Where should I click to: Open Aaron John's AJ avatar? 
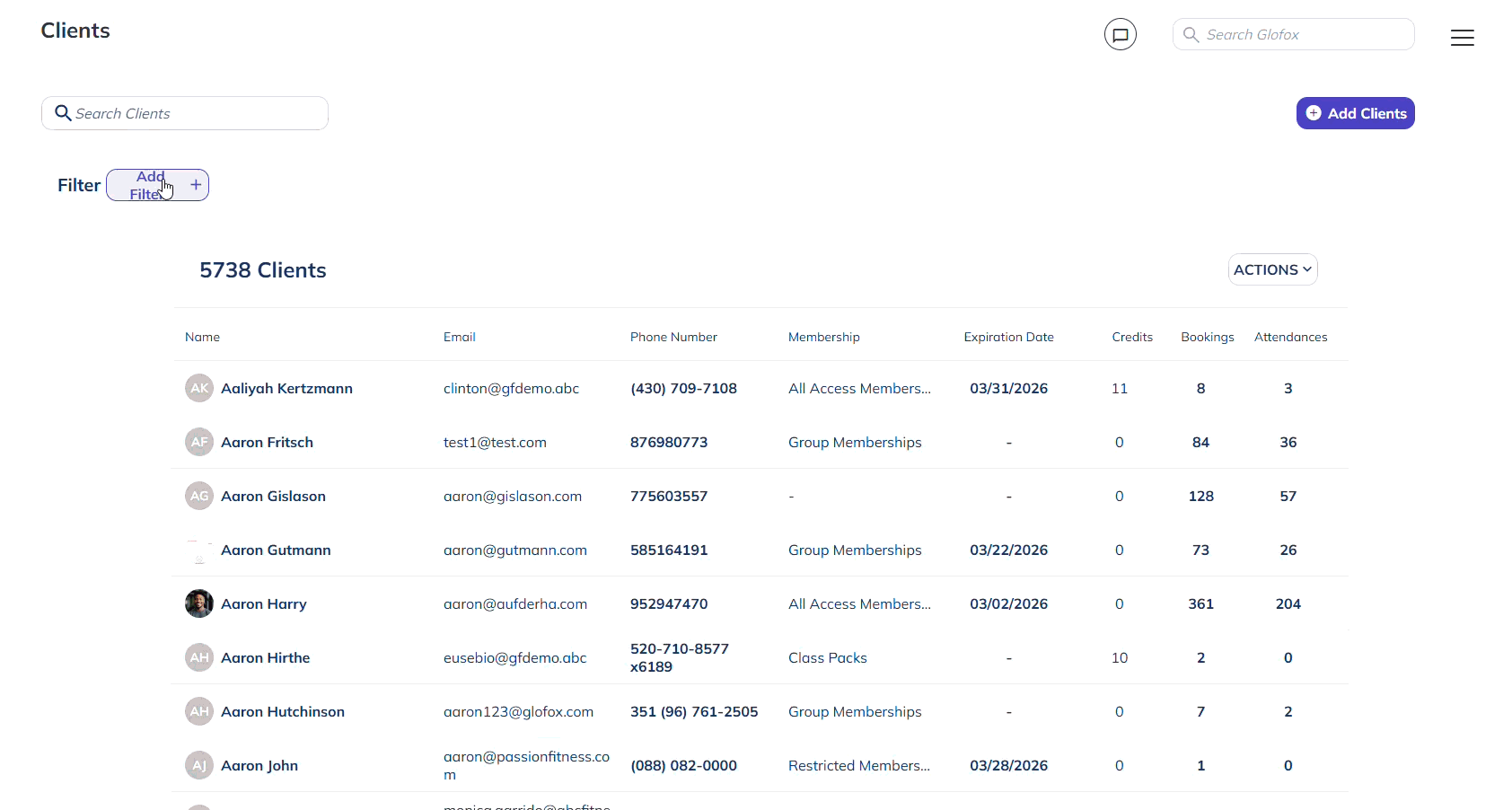[x=199, y=765]
